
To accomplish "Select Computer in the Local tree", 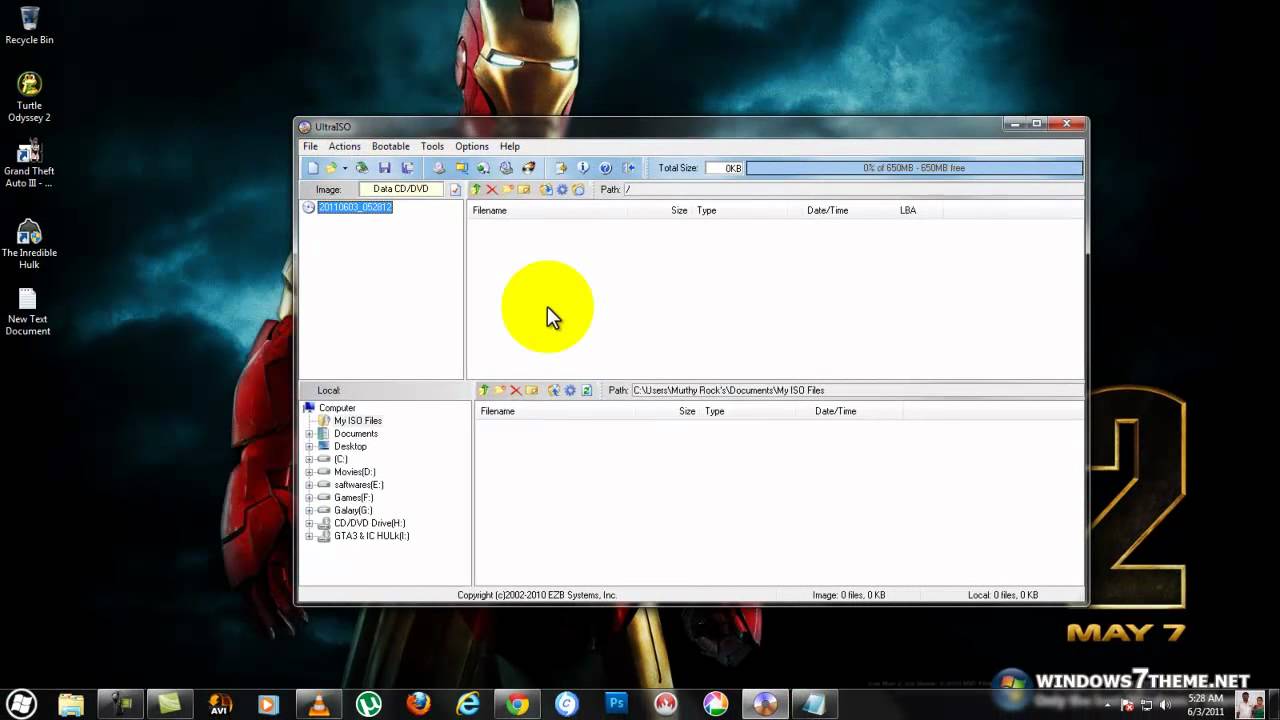I will 337,408.
